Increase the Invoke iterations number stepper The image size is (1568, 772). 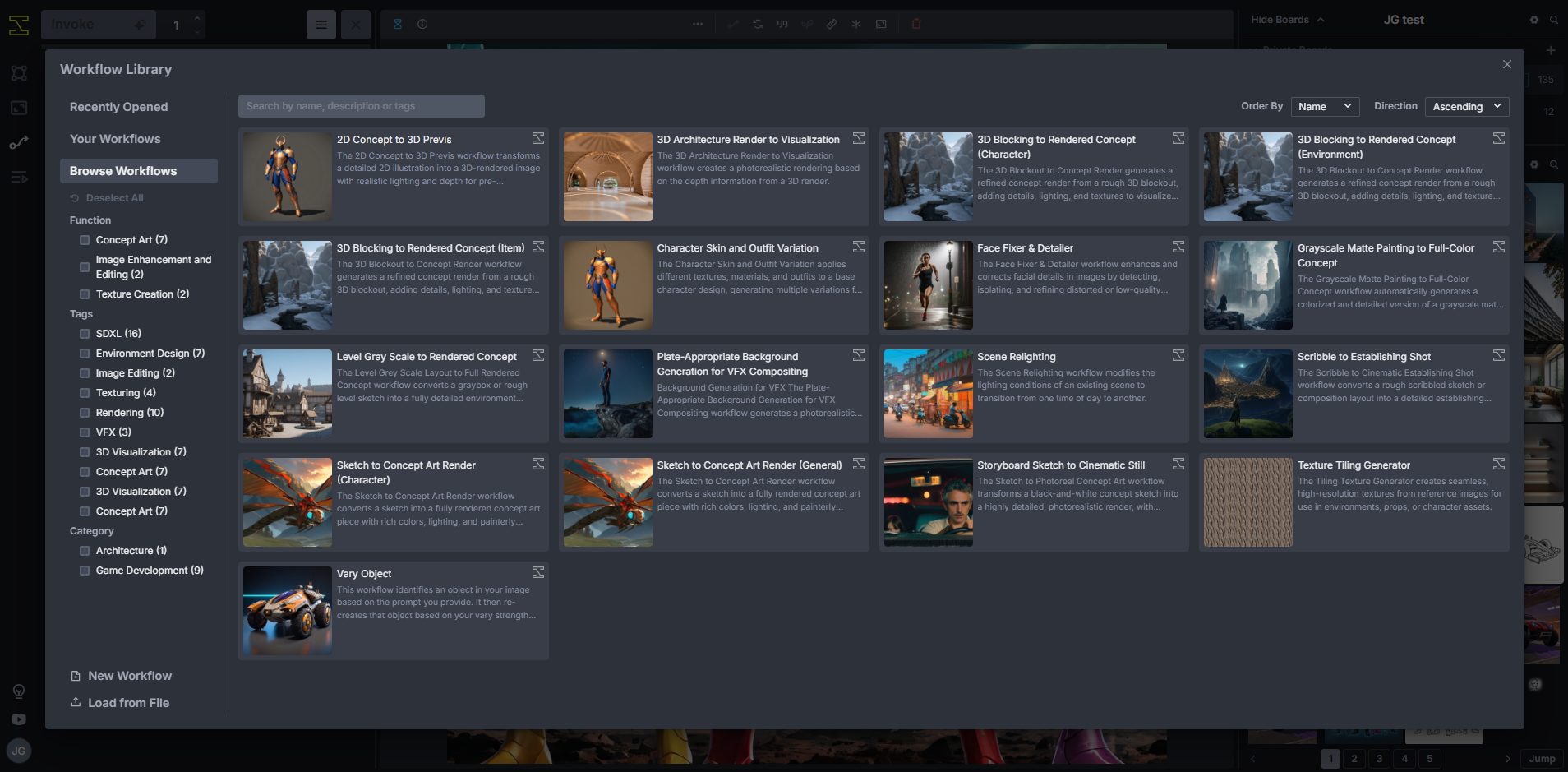[x=197, y=18]
